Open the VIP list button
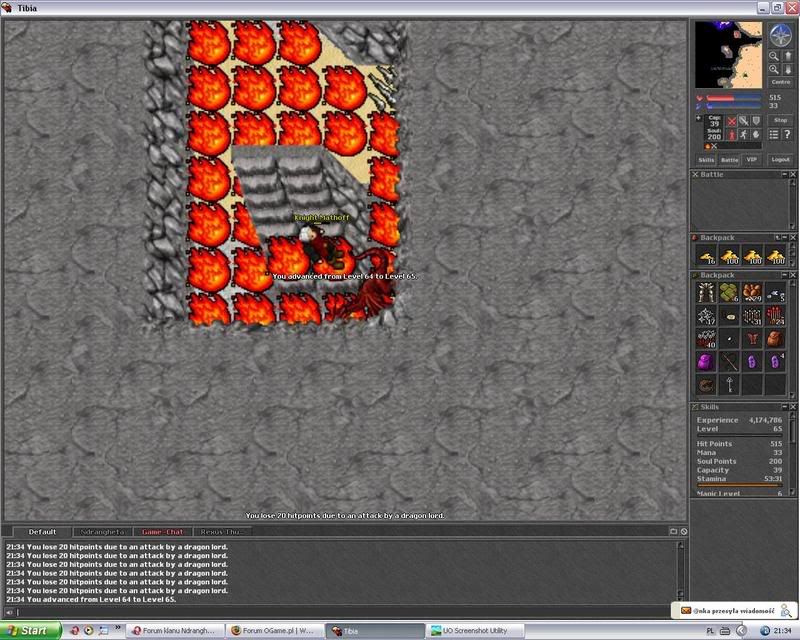The width and height of the screenshot is (800, 640). [752, 160]
